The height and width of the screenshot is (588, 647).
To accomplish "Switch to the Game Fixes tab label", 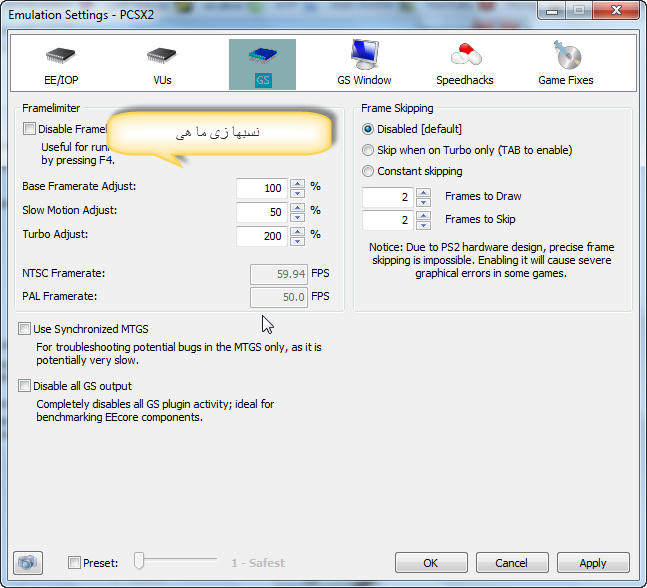I will tap(566, 80).
